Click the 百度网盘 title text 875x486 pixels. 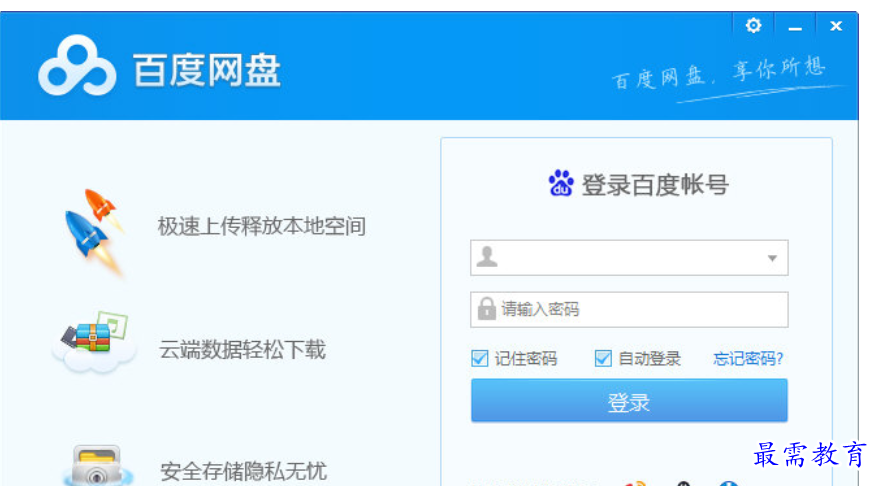[206, 70]
